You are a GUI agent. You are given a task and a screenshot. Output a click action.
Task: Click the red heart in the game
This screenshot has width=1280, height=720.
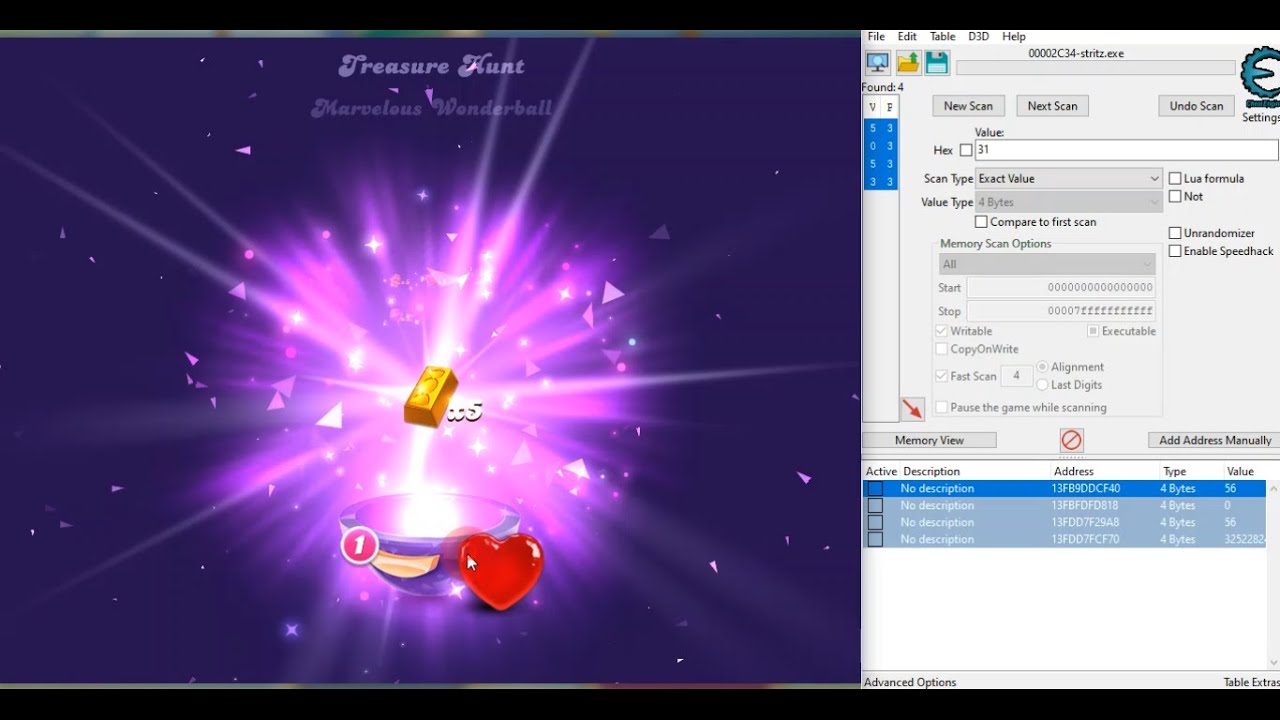click(501, 570)
